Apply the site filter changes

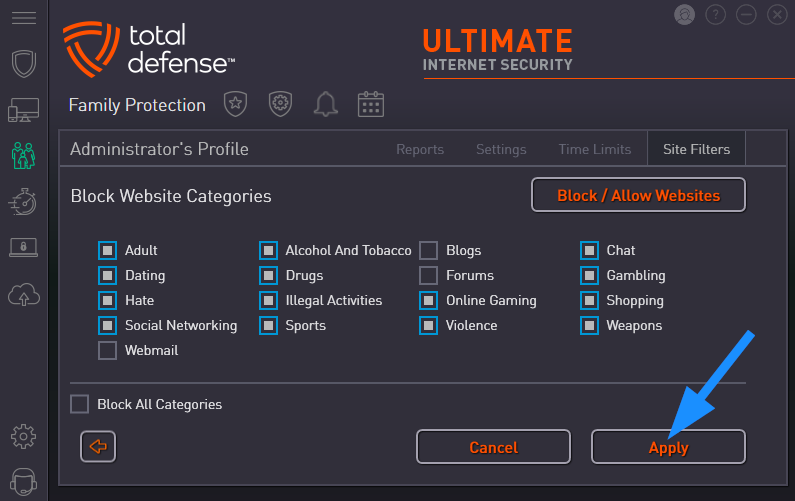[668, 447]
